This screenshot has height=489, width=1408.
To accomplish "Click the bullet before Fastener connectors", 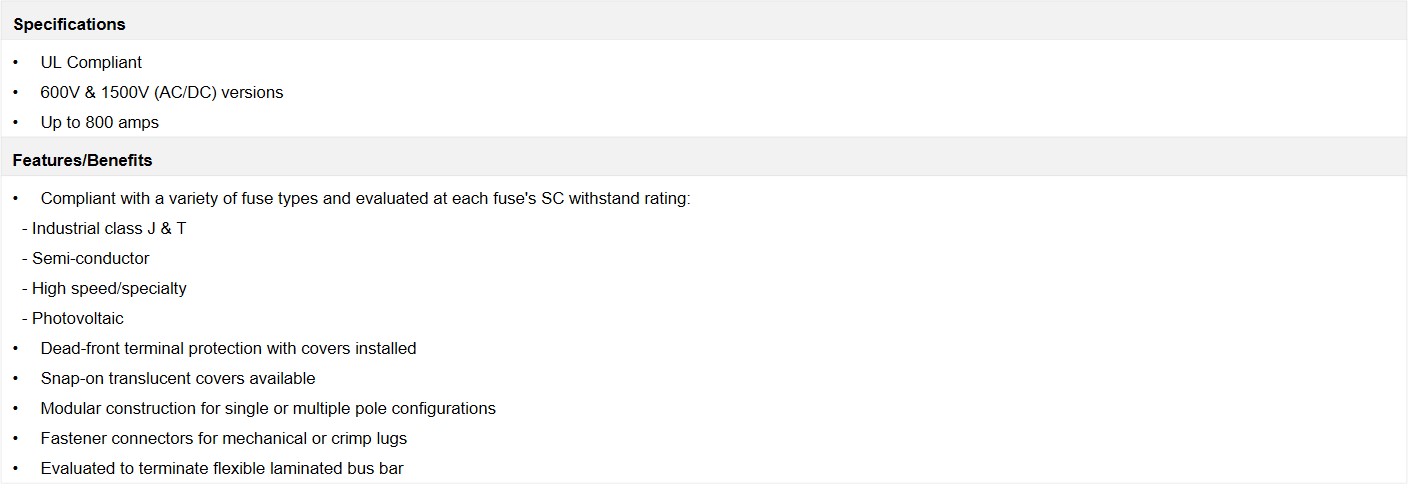I will [x=16, y=438].
